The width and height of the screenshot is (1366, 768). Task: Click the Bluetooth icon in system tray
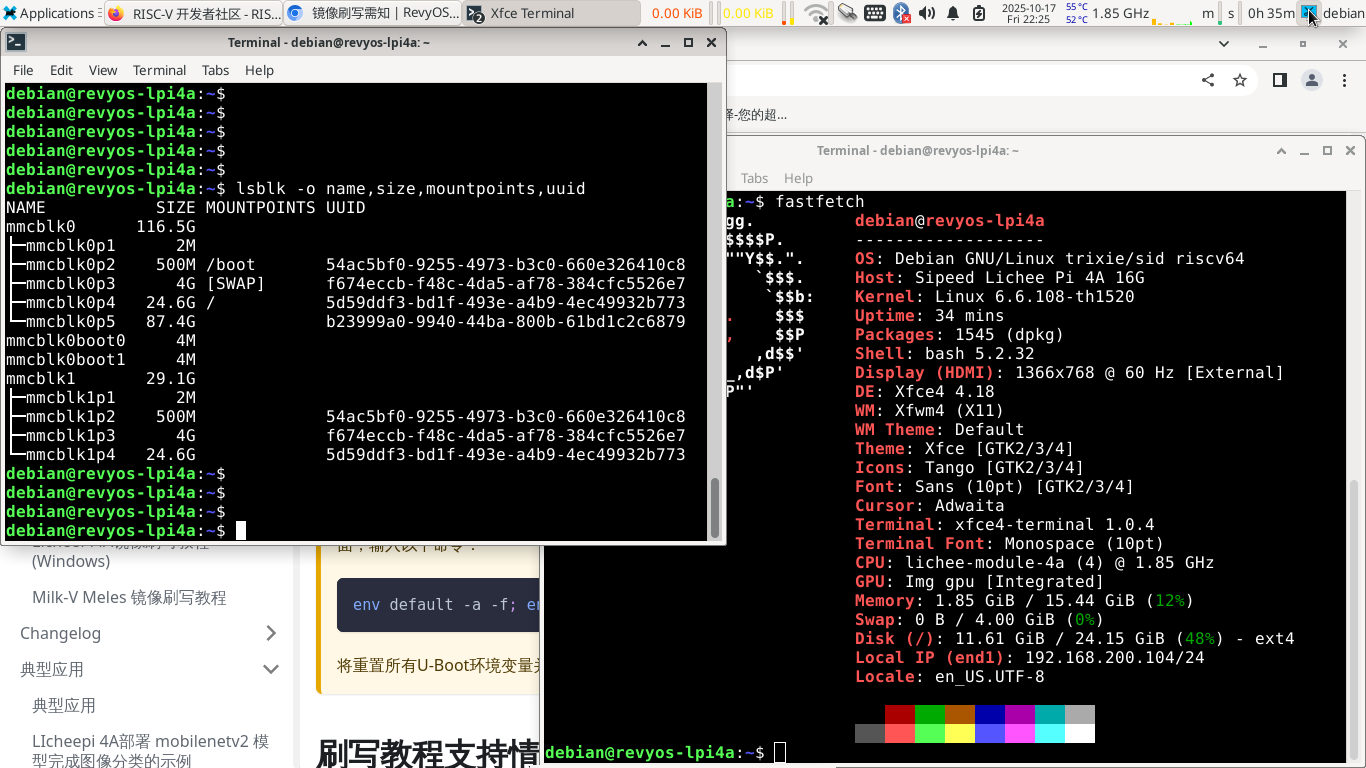point(901,13)
